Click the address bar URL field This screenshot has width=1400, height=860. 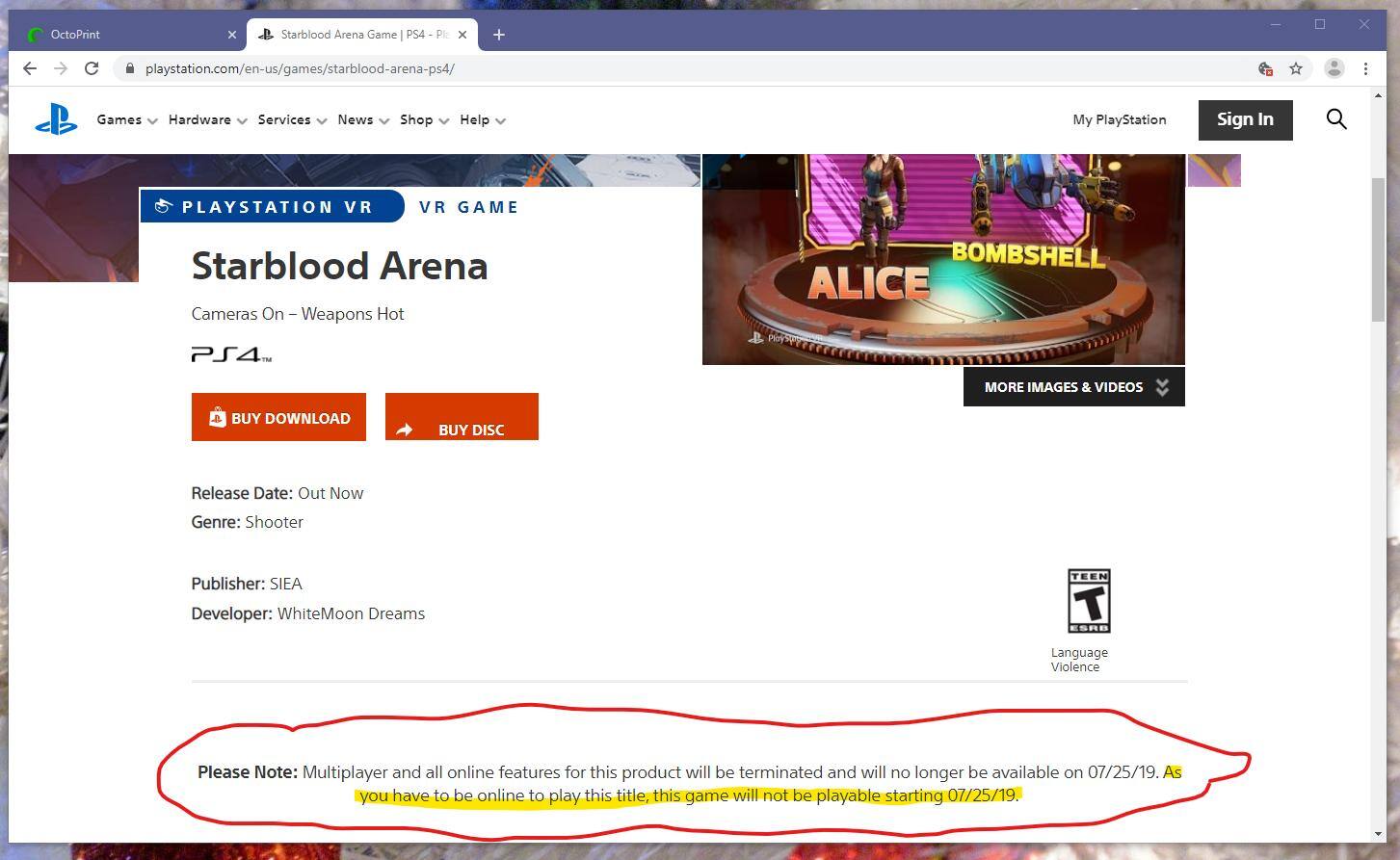tap(674, 68)
